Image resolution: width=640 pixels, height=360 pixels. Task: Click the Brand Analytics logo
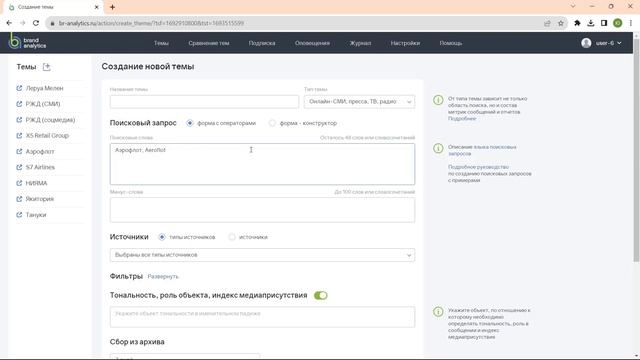27,42
